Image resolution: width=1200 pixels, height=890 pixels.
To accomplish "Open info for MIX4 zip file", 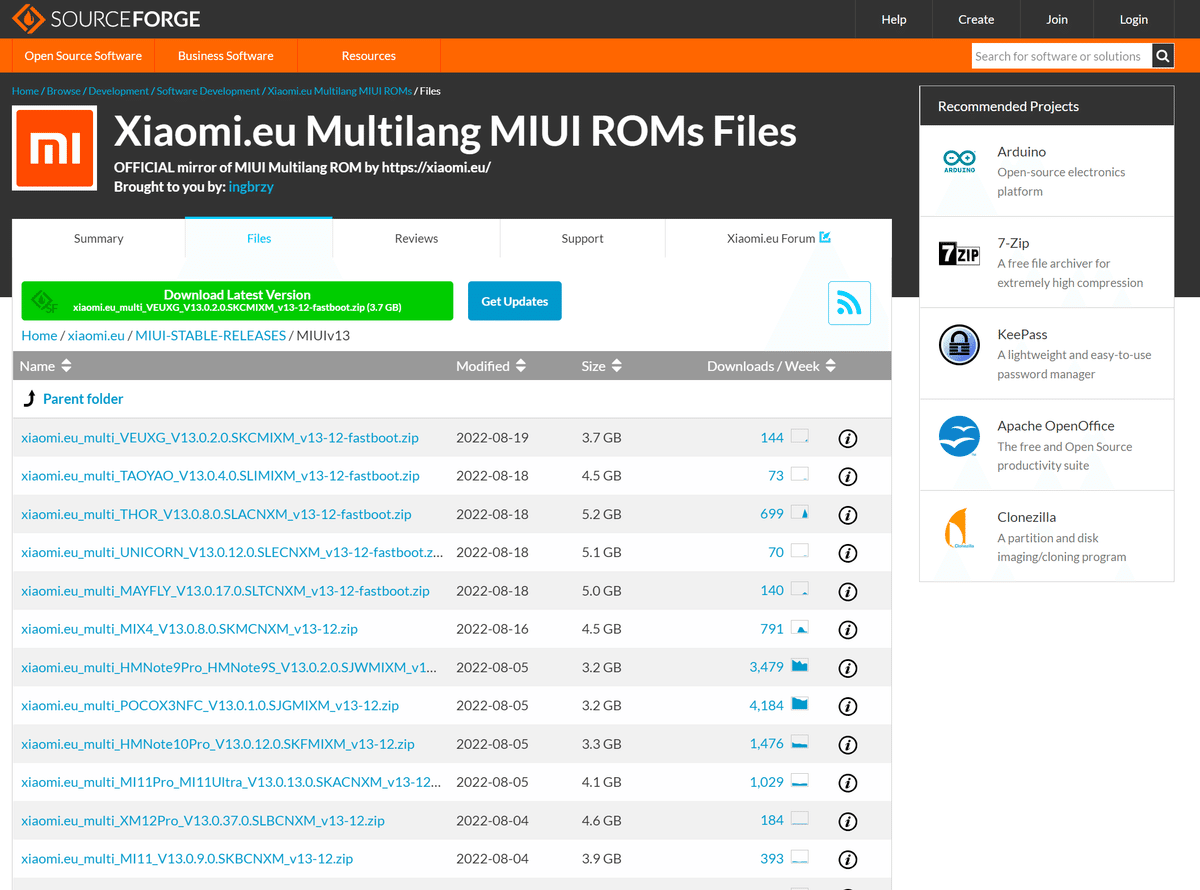I will pyautogui.click(x=848, y=630).
